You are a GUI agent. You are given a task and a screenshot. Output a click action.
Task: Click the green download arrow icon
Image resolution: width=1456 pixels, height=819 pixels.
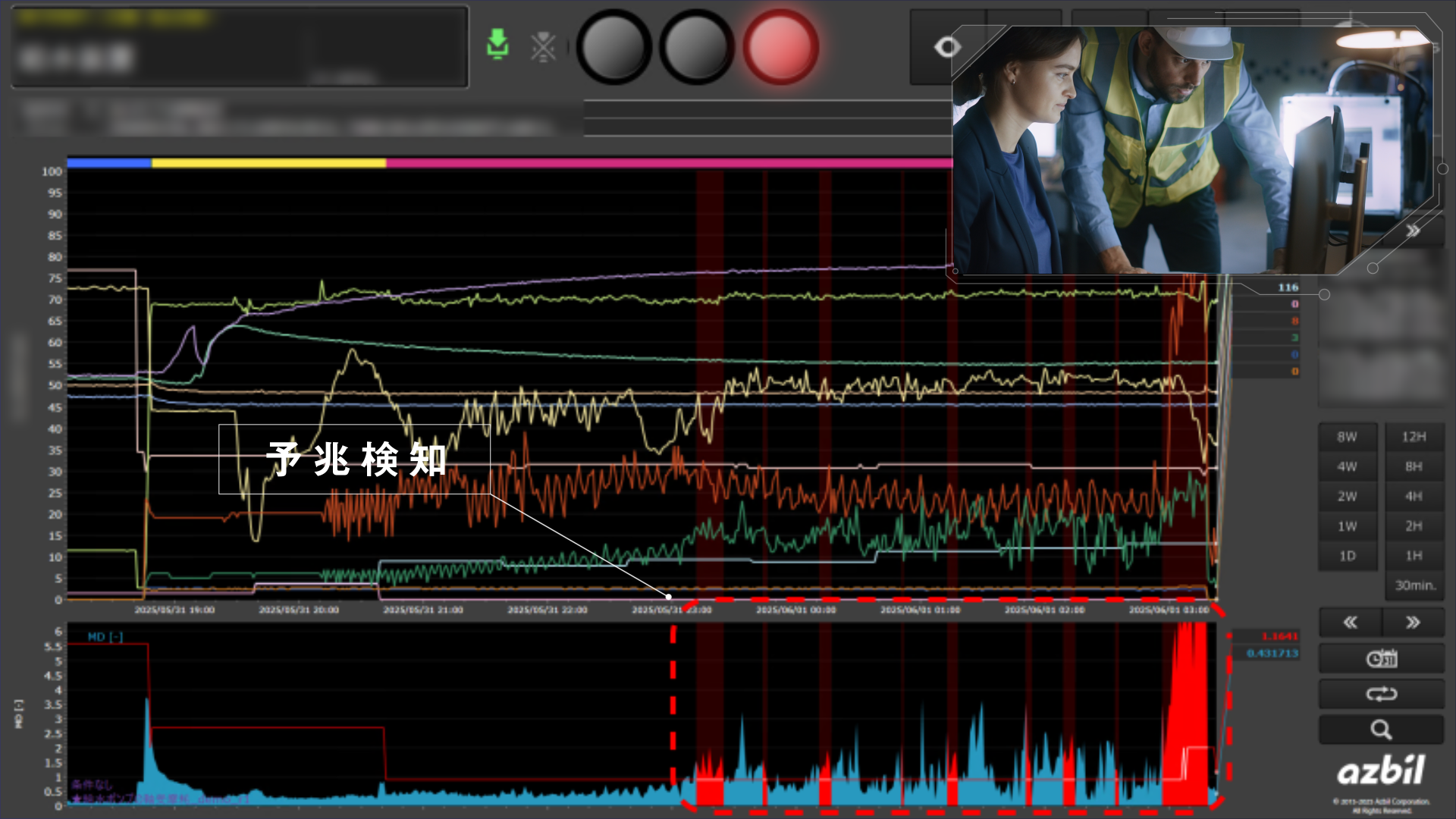497,44
